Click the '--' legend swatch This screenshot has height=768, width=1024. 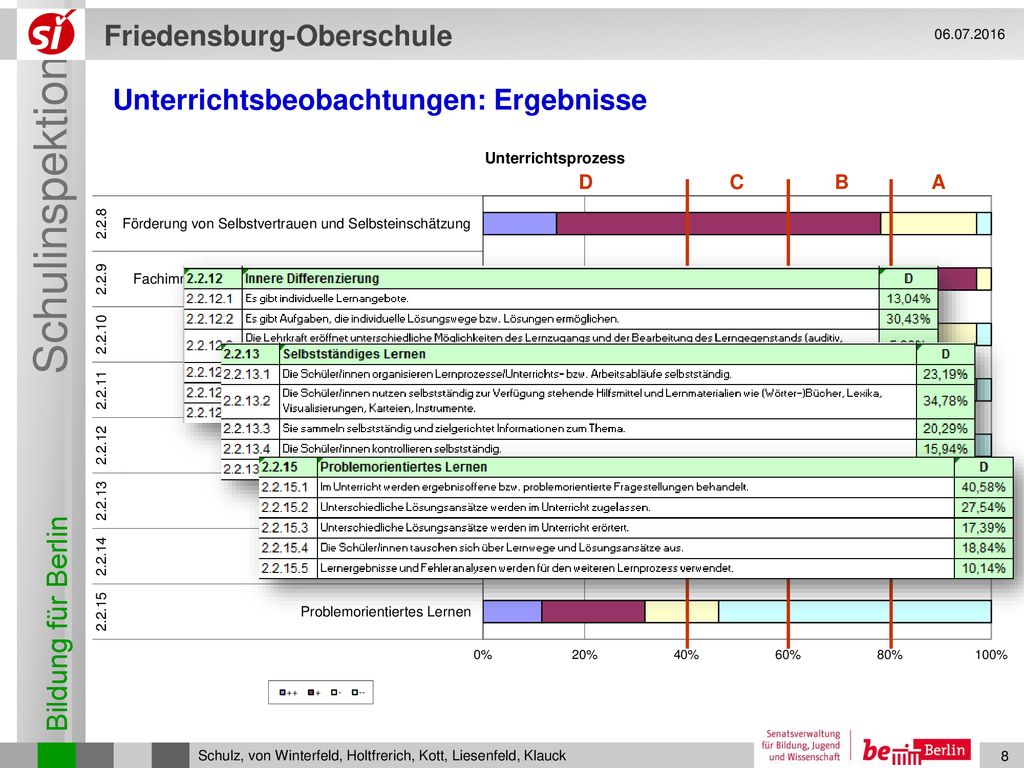click(355, 692)
